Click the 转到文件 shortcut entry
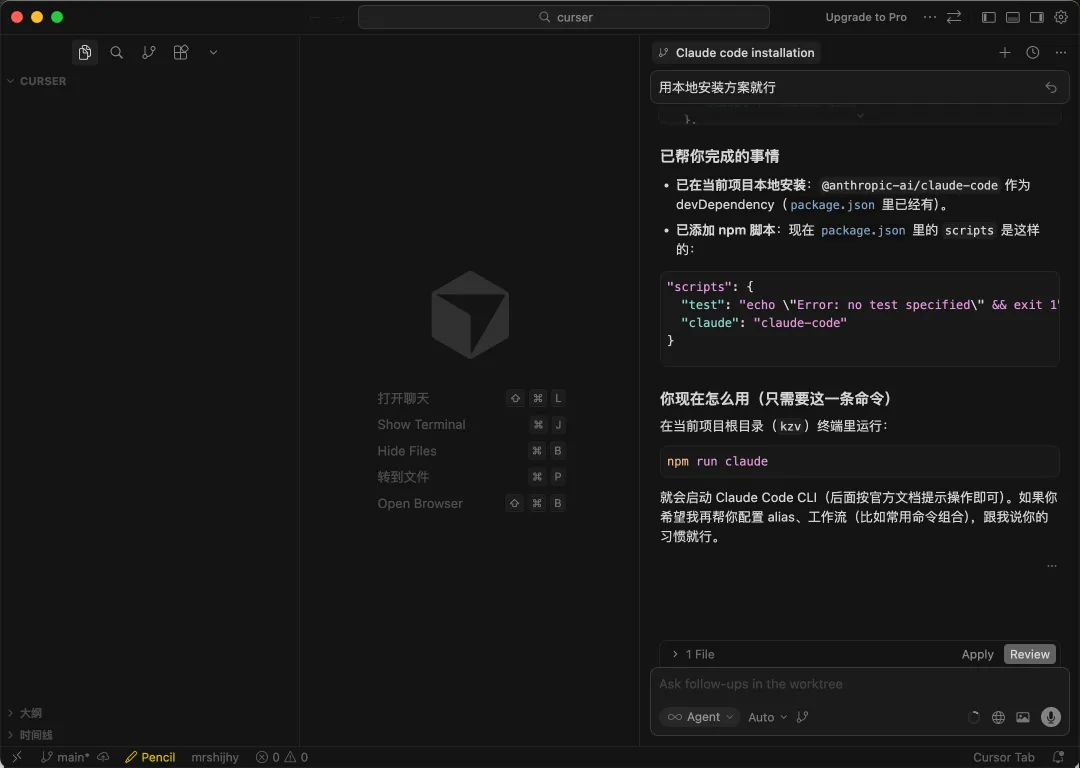 [470, 477]
